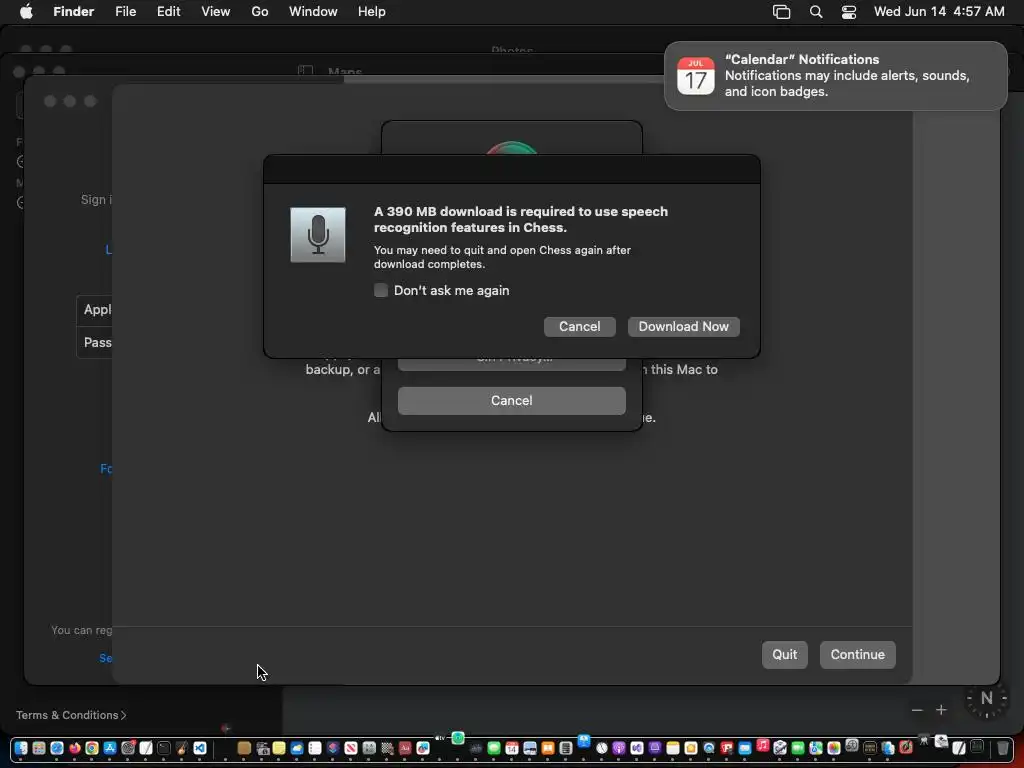Open the Edit menu
Viewport: 1024px width, 768px height.
[x=168, y=12]
